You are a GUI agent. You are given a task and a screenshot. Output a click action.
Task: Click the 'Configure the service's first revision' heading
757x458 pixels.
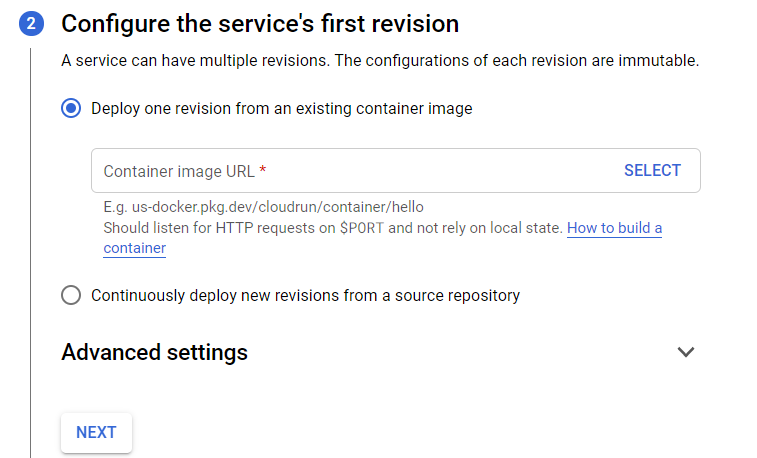tap(260, 24)
